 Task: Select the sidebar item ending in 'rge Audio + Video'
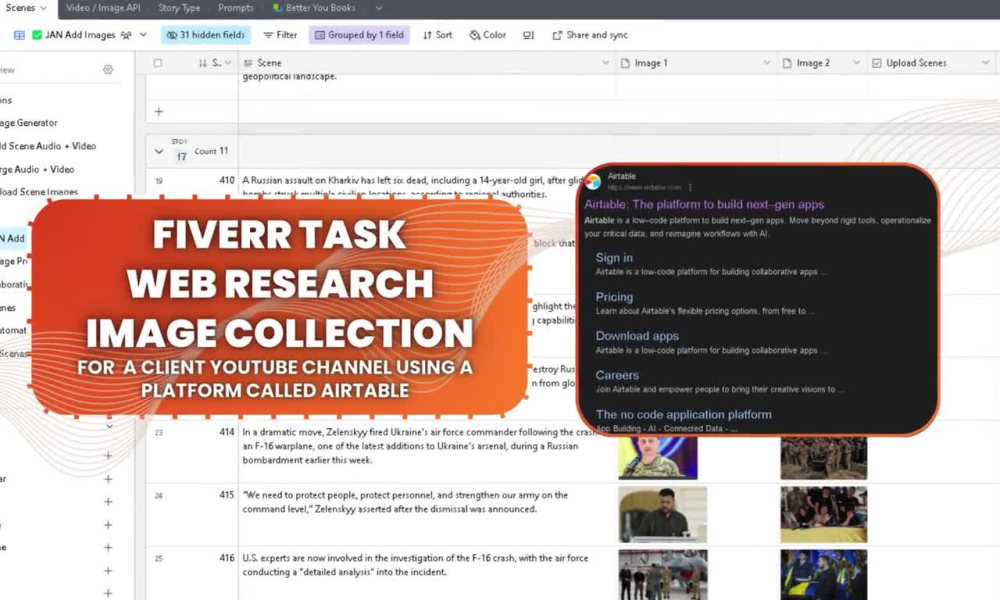coord(37,170)
